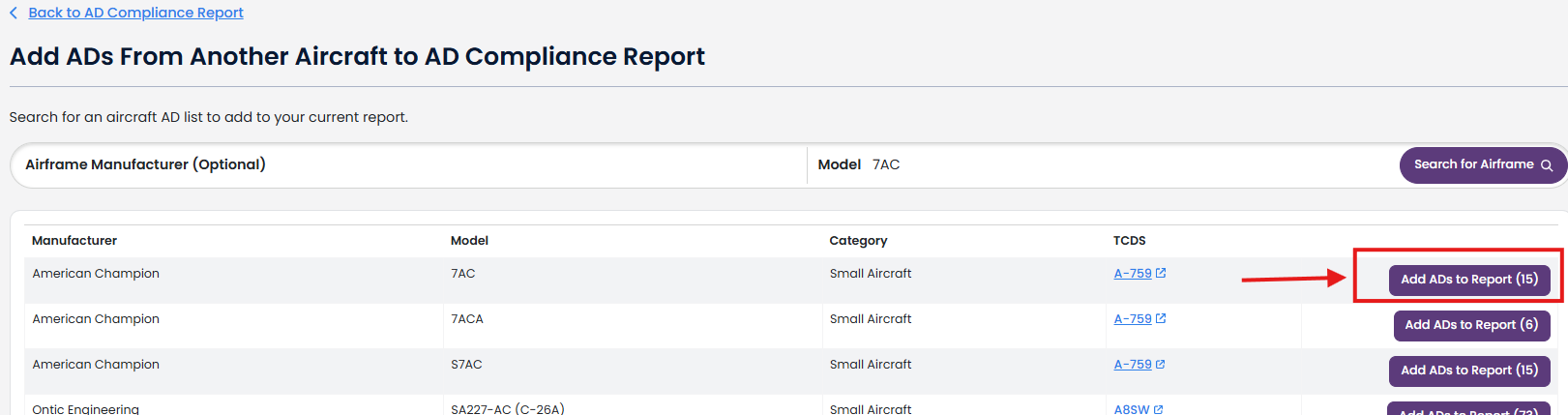
Task: Click external link icon beside A8SW
Action: tap(1159, 409)
